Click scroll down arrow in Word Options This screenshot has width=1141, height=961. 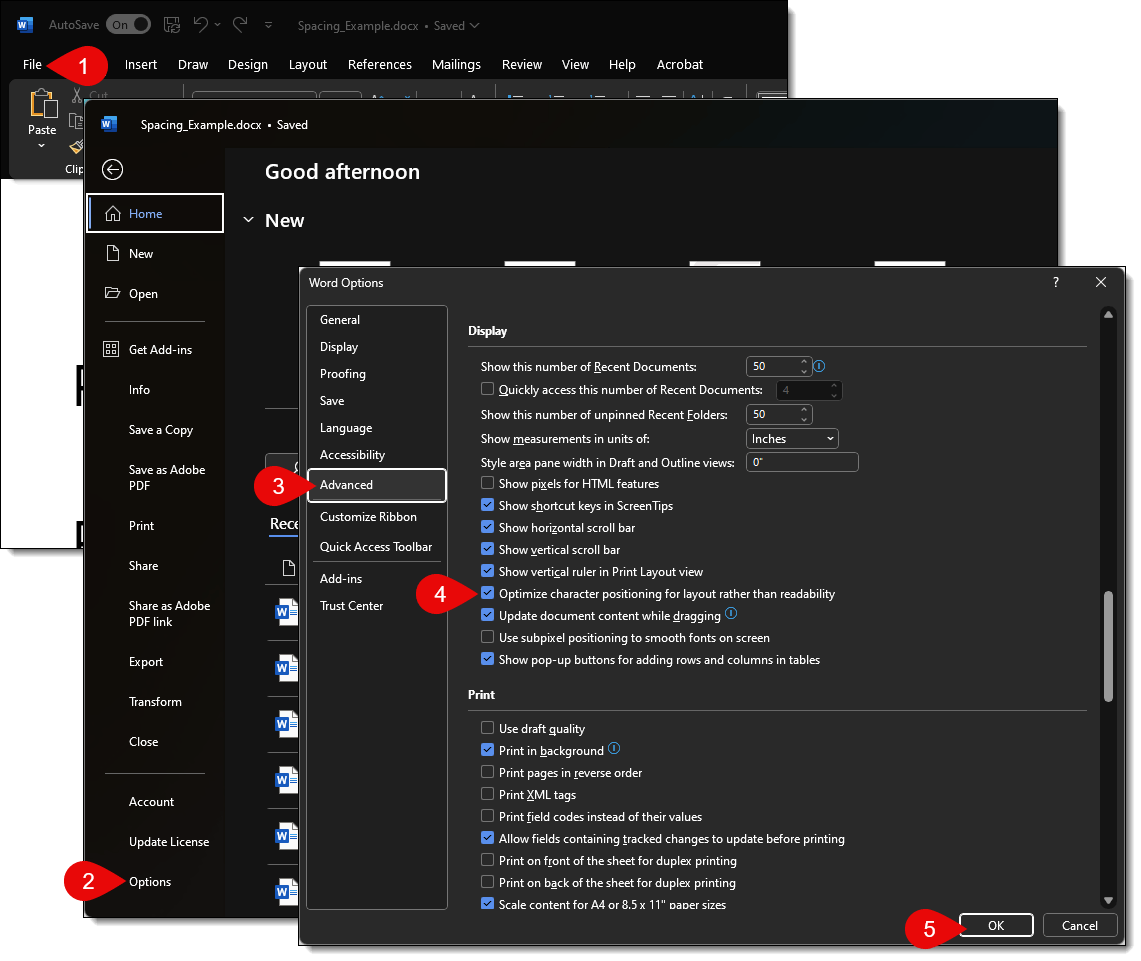click(x=1108, y=901)
